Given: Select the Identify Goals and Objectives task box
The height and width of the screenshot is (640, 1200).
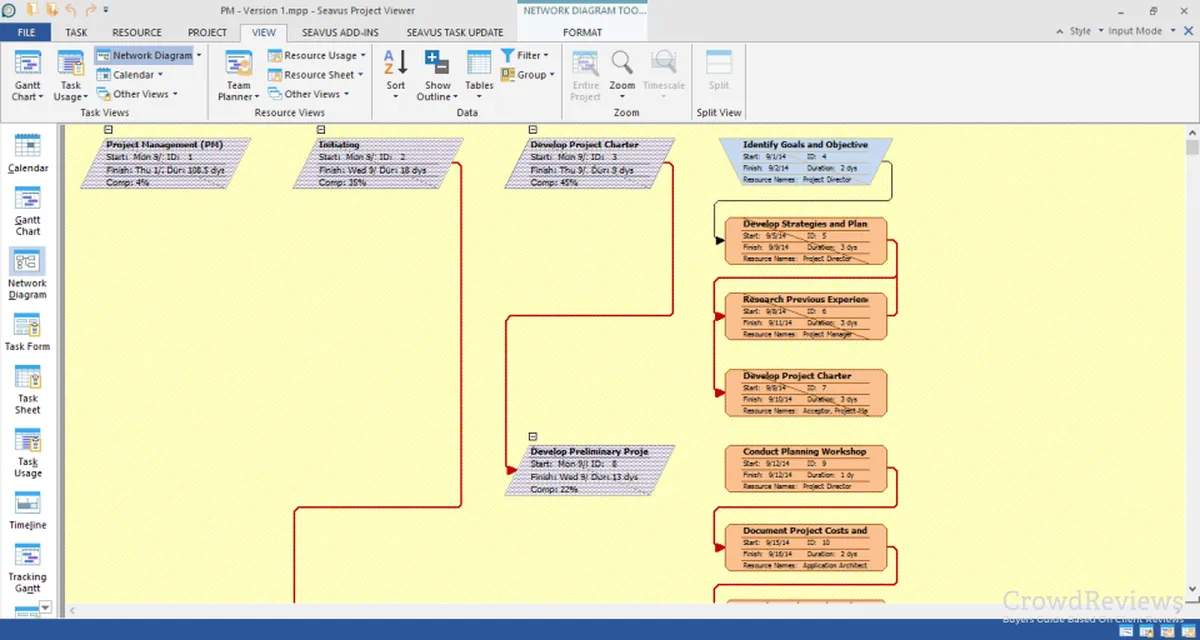Looking at the screenshot, I should coord(806,161).
